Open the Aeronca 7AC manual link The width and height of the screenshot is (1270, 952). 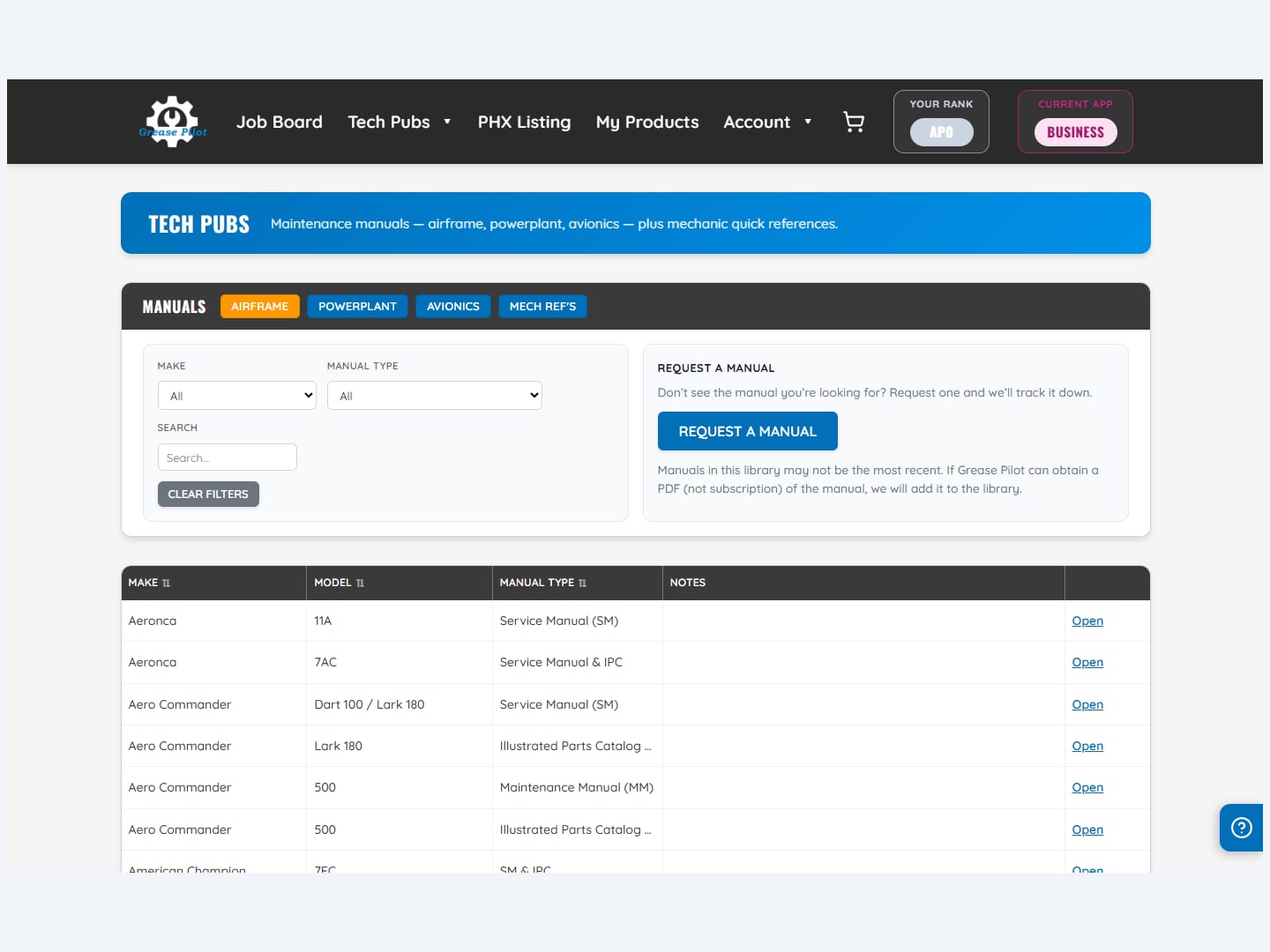pyautogui.click(x=1087, y=662)
